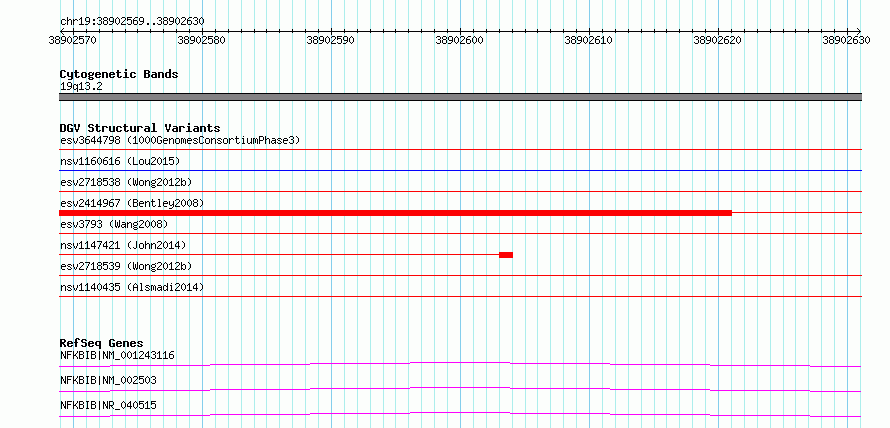Select ruler tick 38902620
Image resolution: width=890 pixels, height=428 pixels.
tap(717, 40)
